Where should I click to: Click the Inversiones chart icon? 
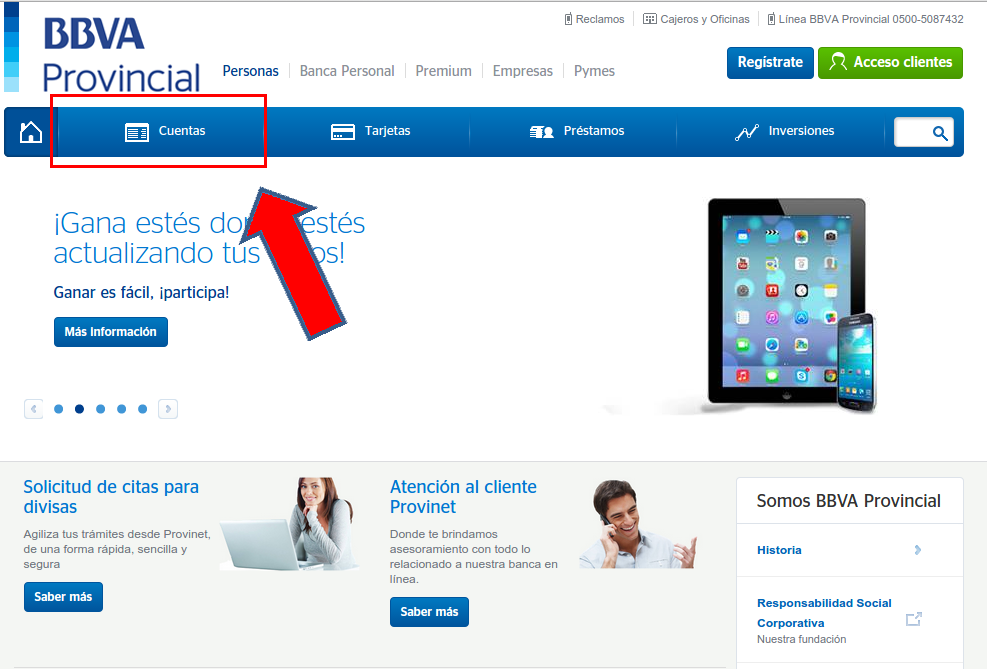(x=747, y=132)
